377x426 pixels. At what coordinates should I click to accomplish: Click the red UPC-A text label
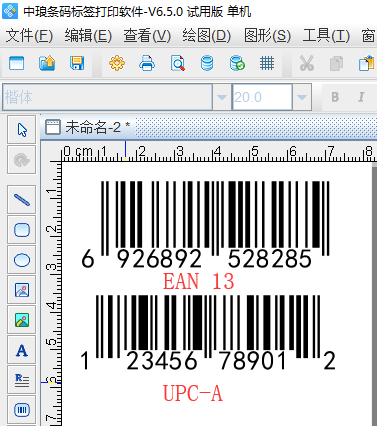pyautogui.click(x=193, y=393)
